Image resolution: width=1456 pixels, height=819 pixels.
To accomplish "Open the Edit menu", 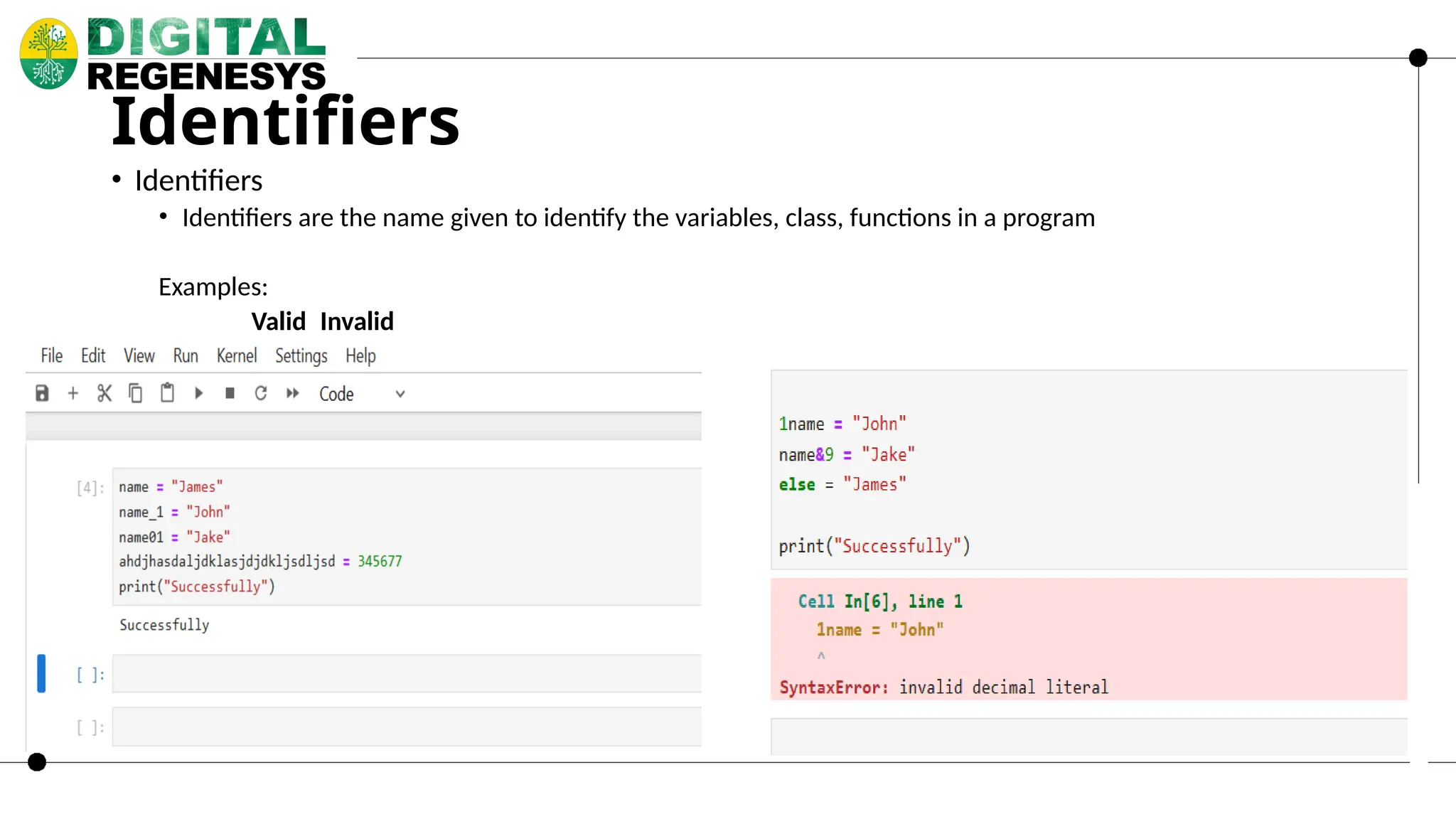I will (93, 355).
